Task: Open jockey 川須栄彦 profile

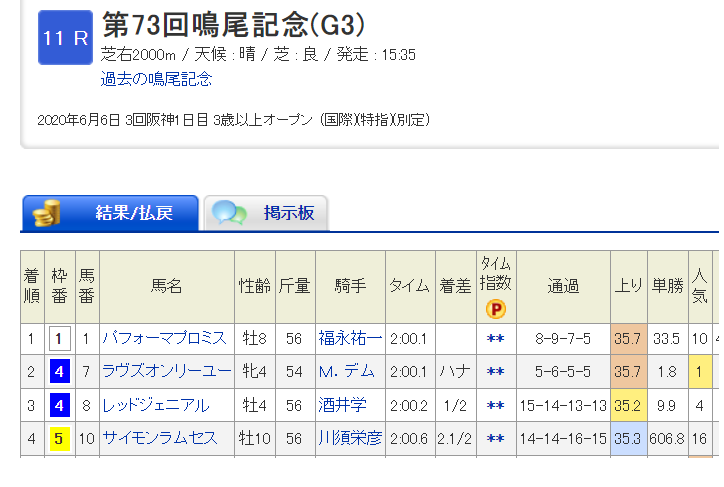Action: (x=350, y=438)
